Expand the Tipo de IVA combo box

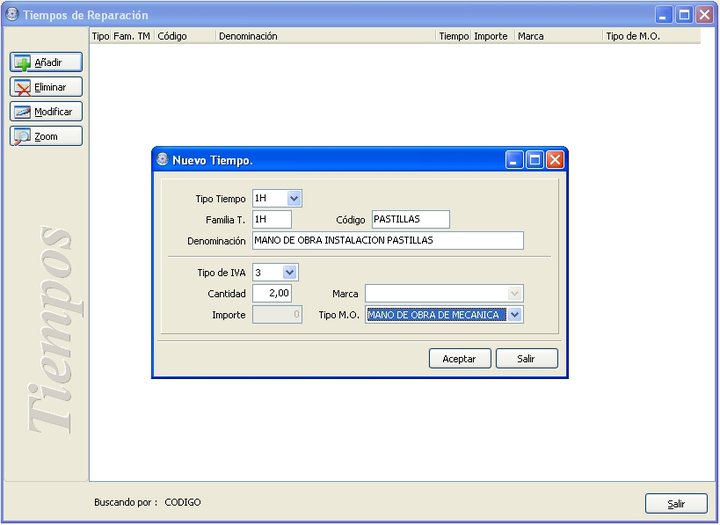(290, 272)
